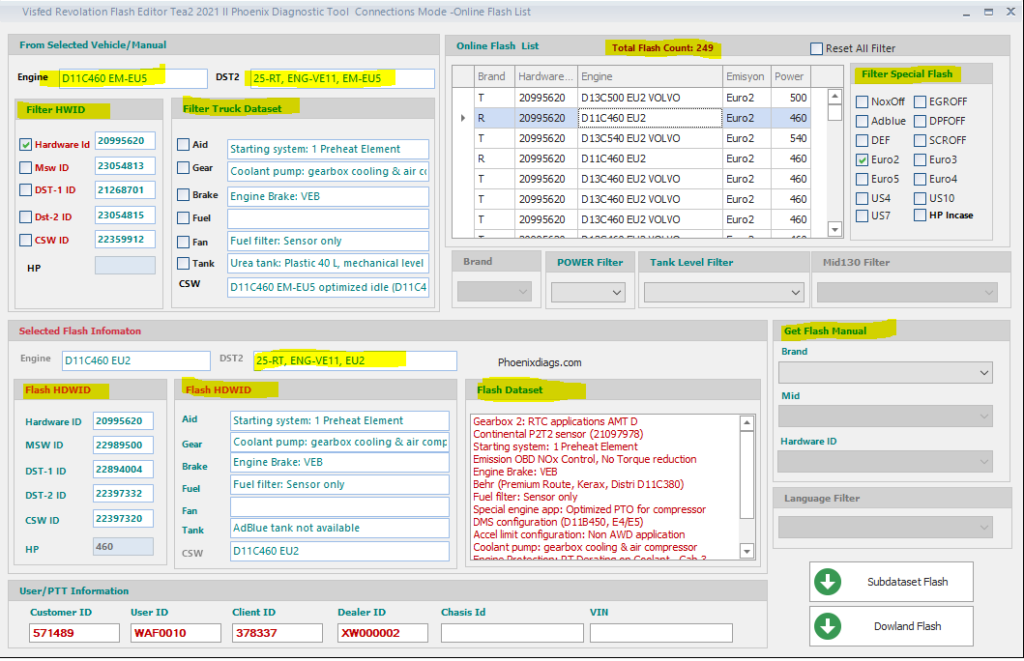Click the Engine field showing D11C460 EM-EU5
This screenshot has height=661, width=1024.
[133, 78]
